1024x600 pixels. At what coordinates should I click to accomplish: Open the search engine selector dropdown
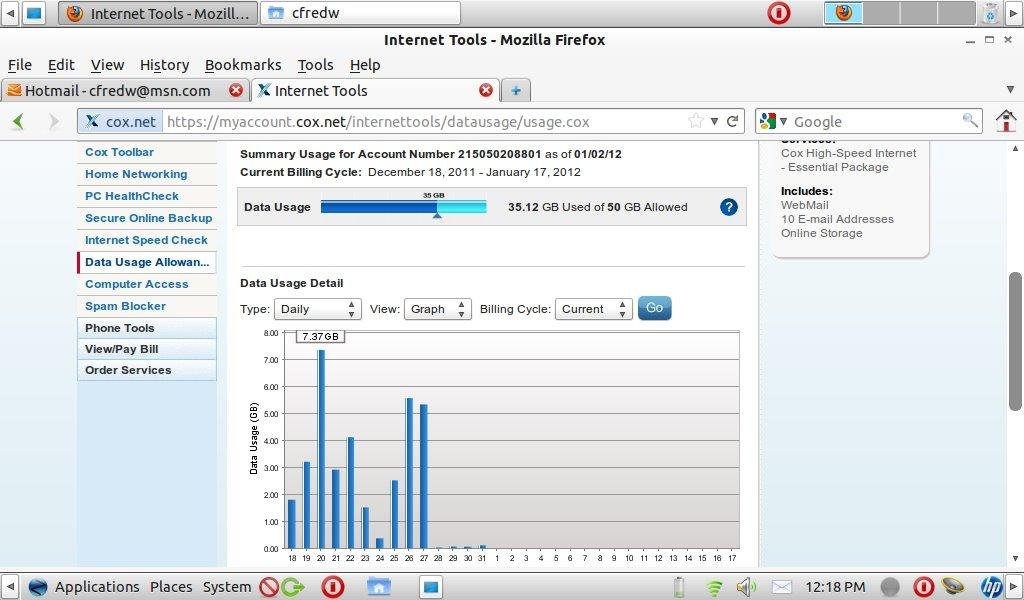tap(774, 121)
